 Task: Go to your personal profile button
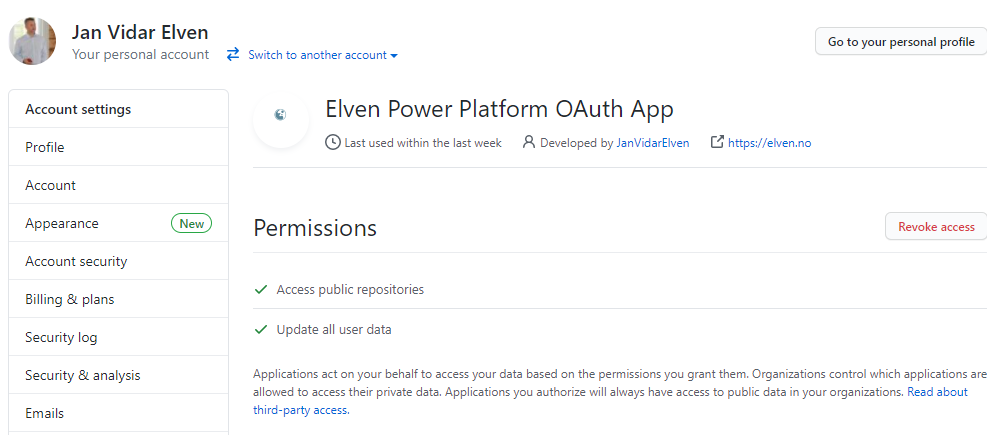tap(901, 42)
